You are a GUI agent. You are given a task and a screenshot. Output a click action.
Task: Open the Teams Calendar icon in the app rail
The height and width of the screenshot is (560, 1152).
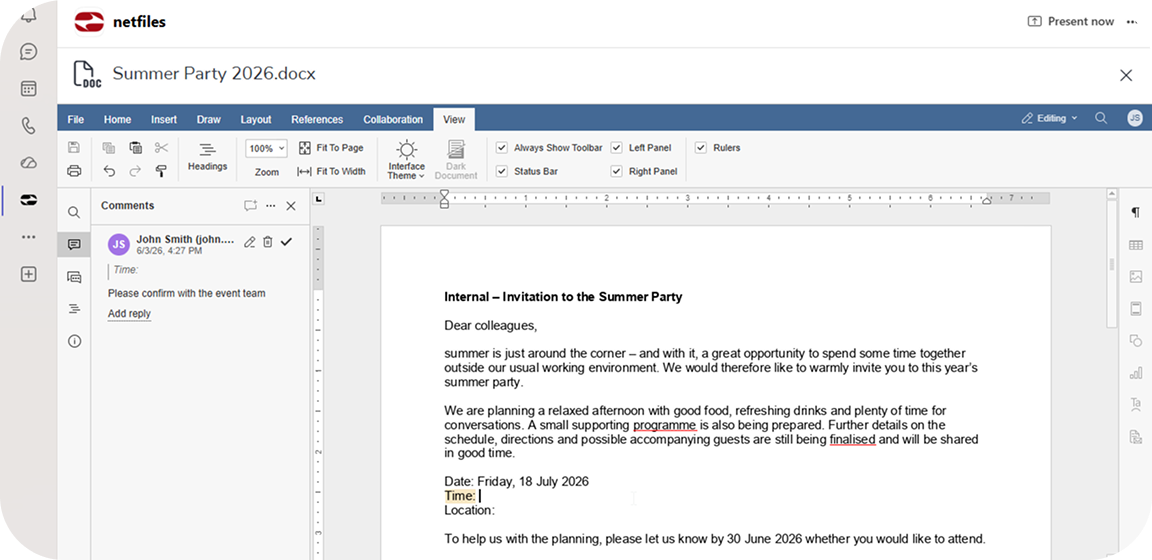coord(29,89)
